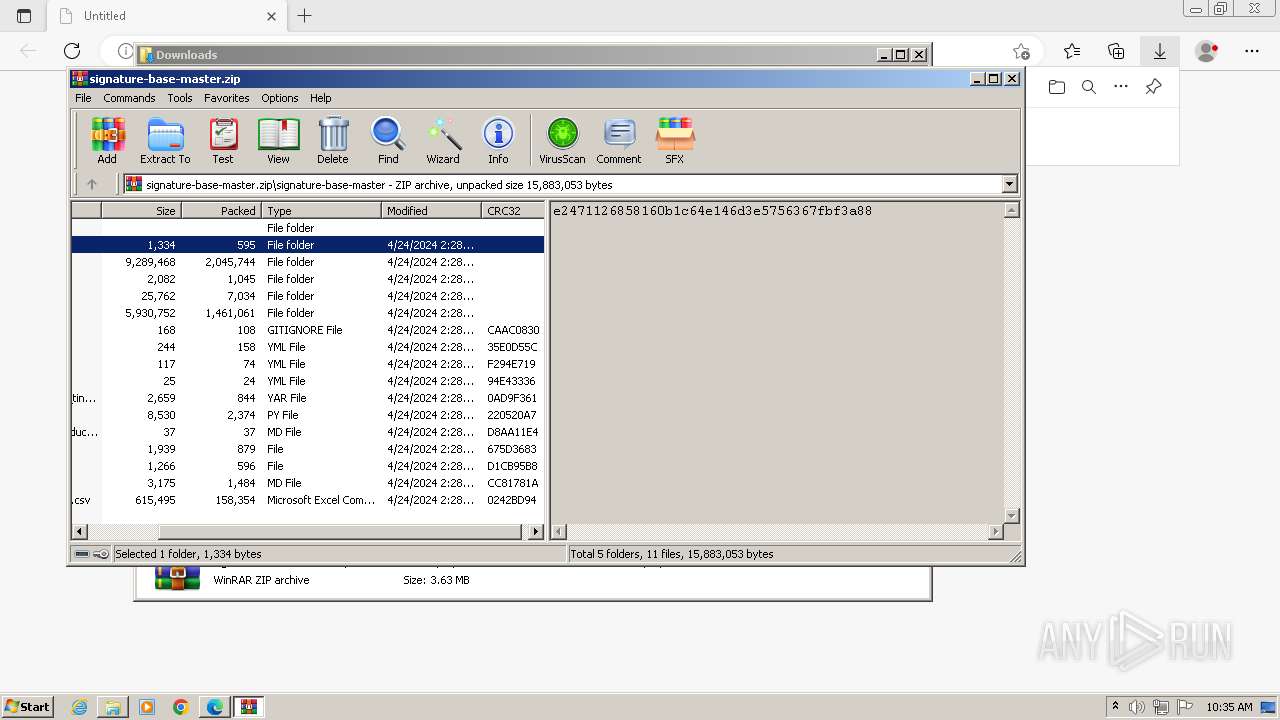1280x720 pixels.
Task: Click the Extract To toolbar icon
Action: click(165, 140)
